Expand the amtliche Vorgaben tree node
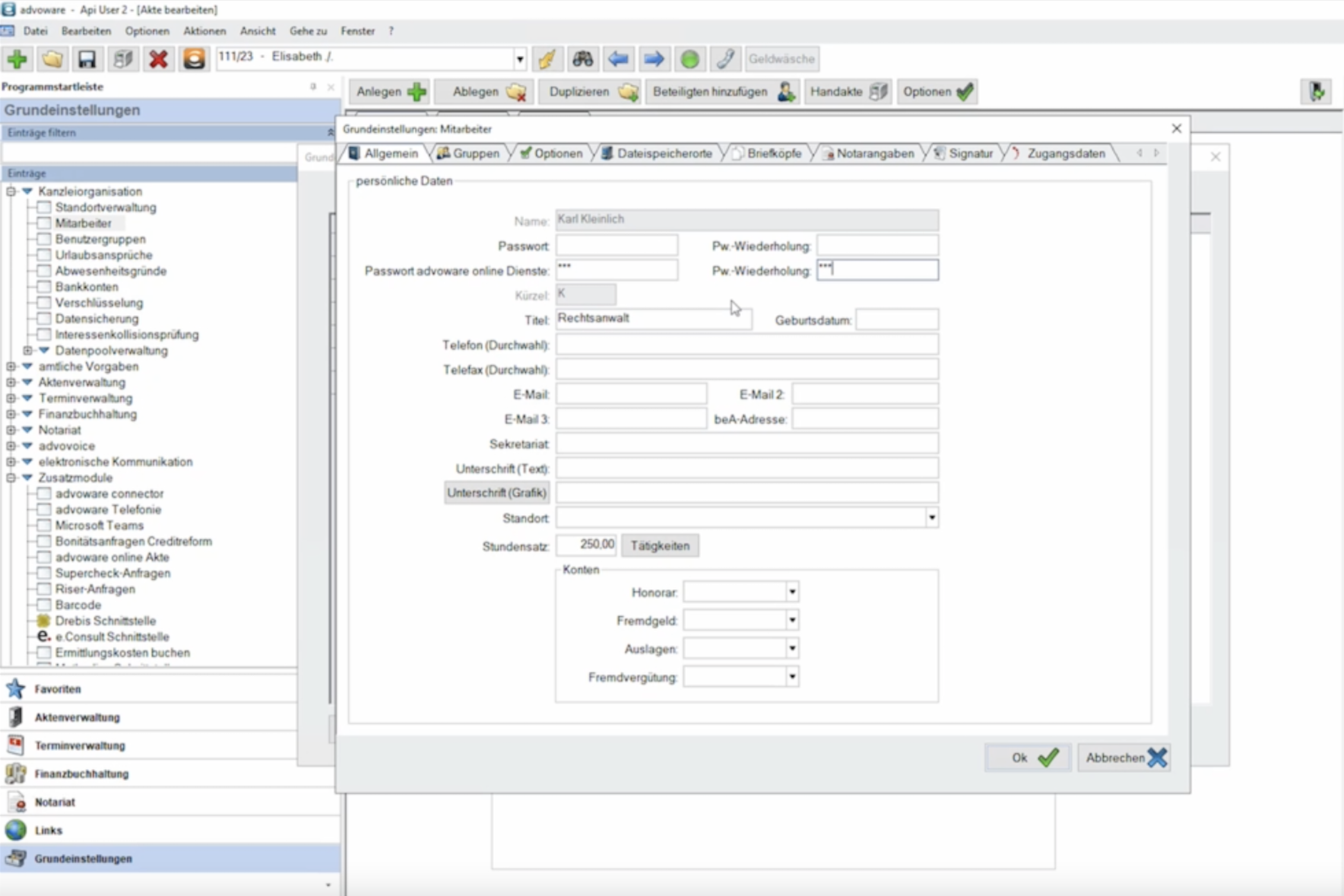Viewport: 1344px width, 896px height. coord(11,367)
